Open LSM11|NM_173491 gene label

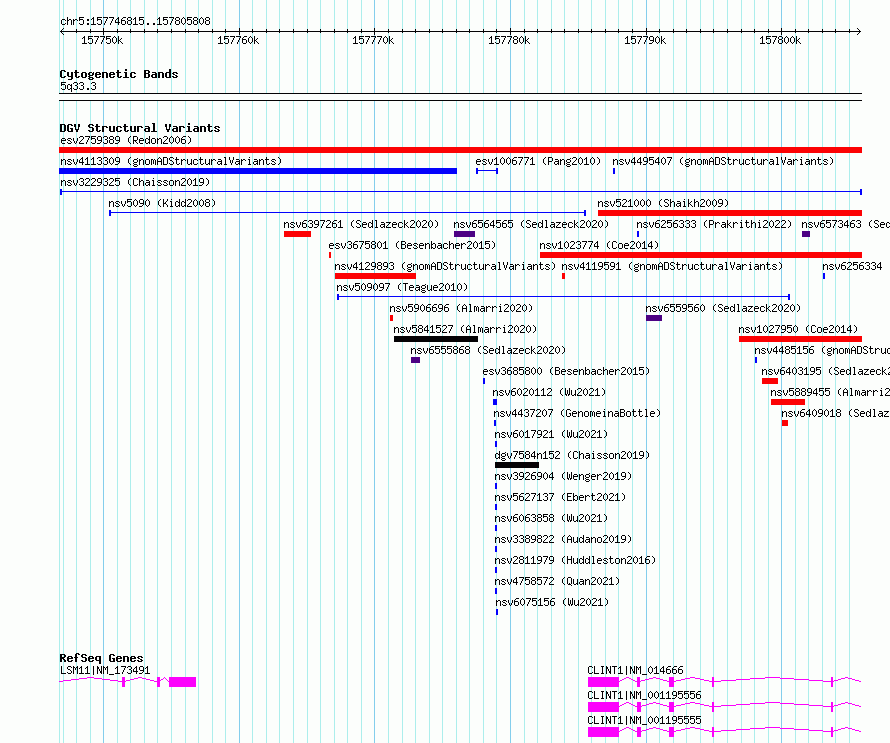pos(105,670)
